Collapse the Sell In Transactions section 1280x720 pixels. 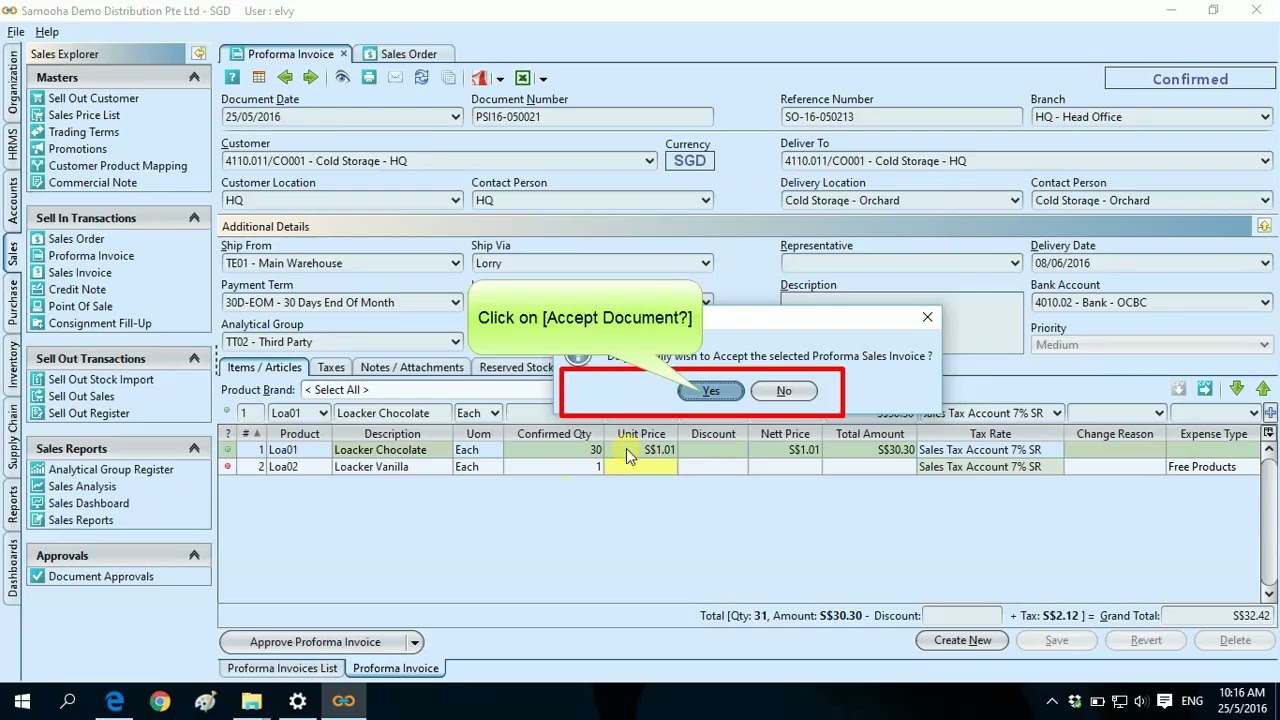click(194, 217)
